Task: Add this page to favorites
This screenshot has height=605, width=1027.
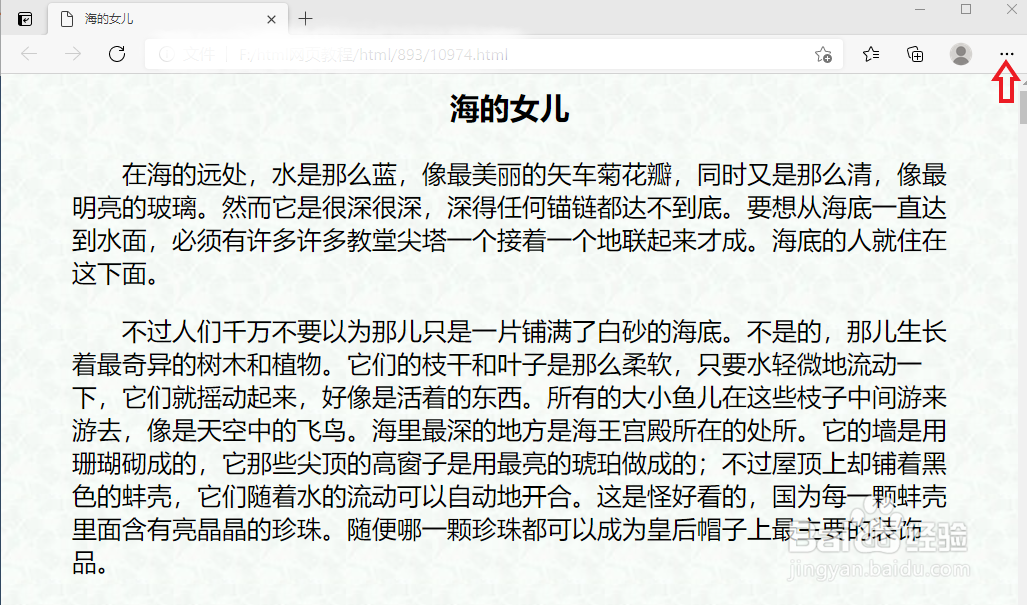Action: pos(823,54)
